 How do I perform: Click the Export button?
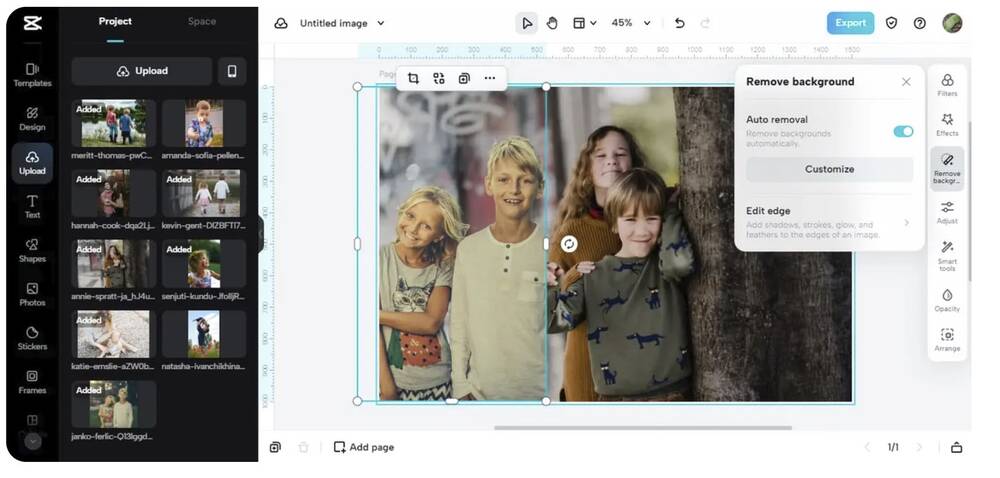(850, 23)
